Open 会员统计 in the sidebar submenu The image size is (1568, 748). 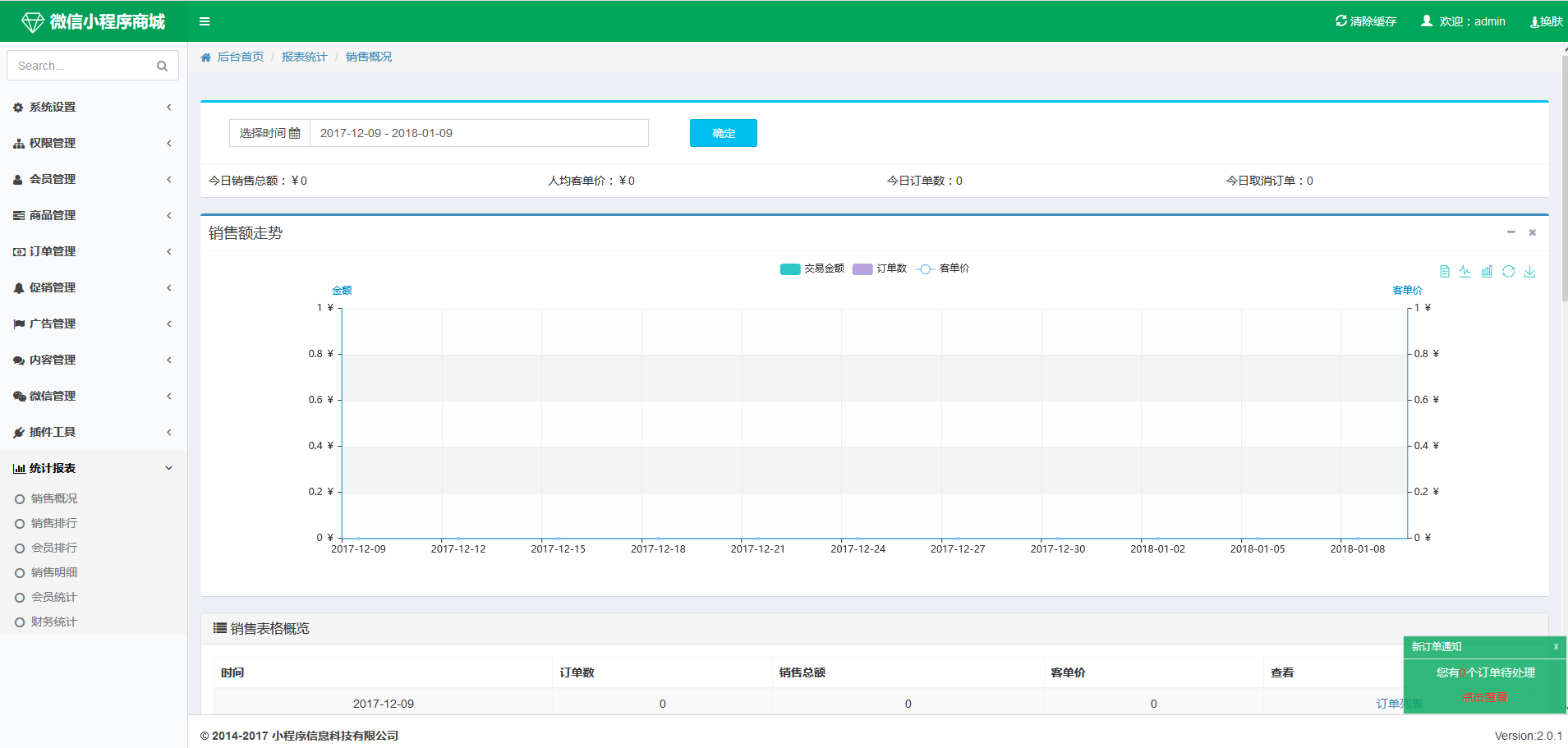pyautogui.click(x=54, y=597)
